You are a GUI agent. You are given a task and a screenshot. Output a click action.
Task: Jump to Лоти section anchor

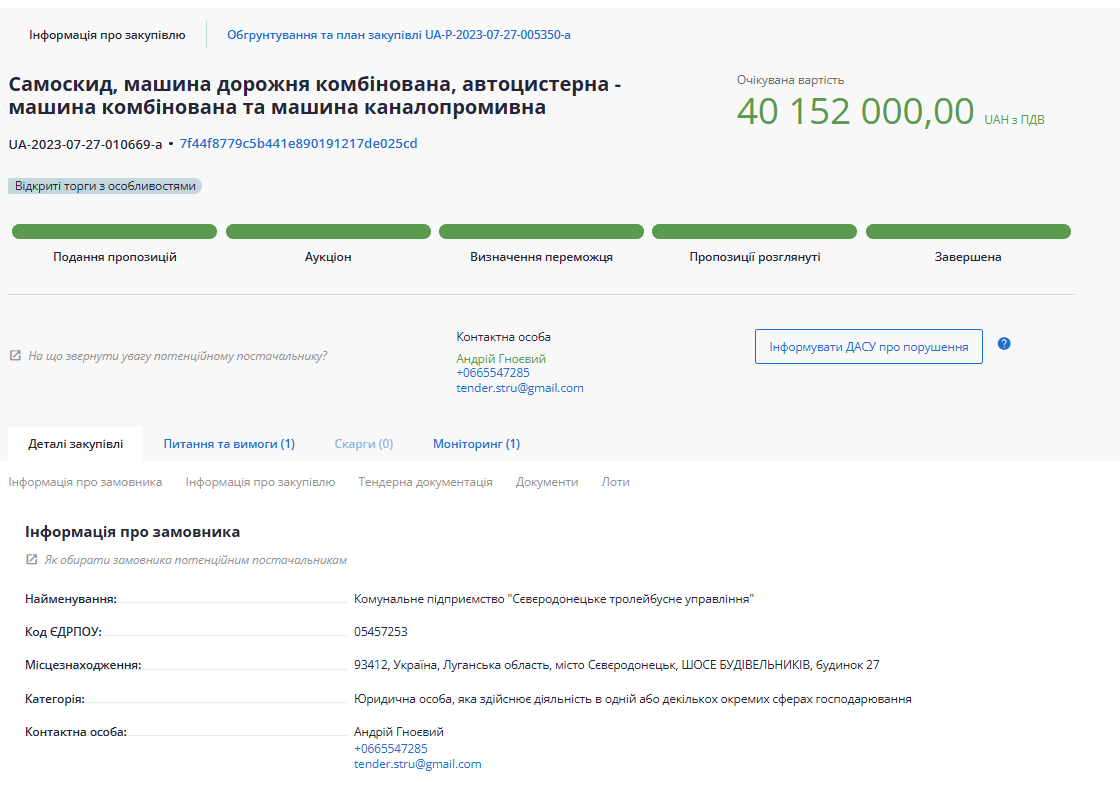(x=615, y=482)
